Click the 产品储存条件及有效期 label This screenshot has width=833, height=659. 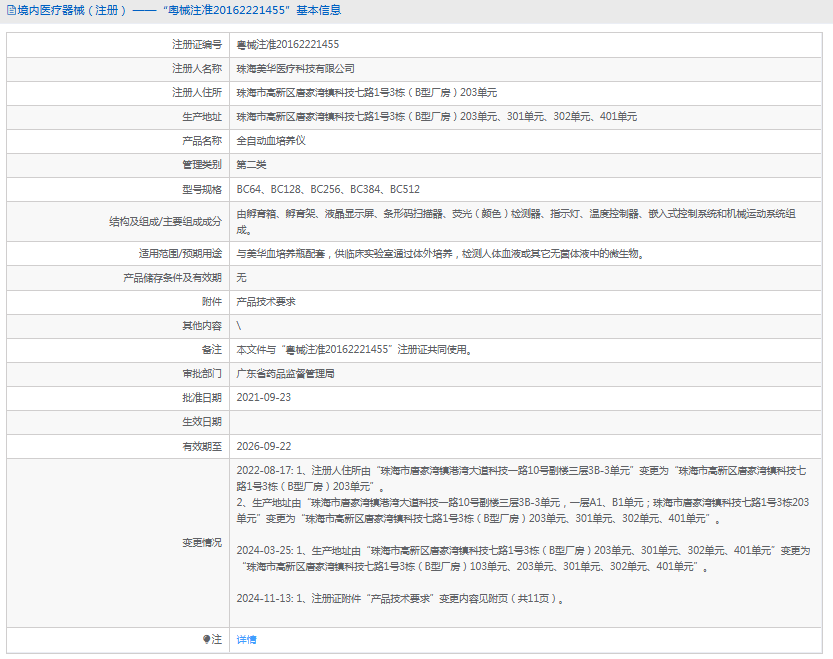pyautogui.click(x=172, y=278)
